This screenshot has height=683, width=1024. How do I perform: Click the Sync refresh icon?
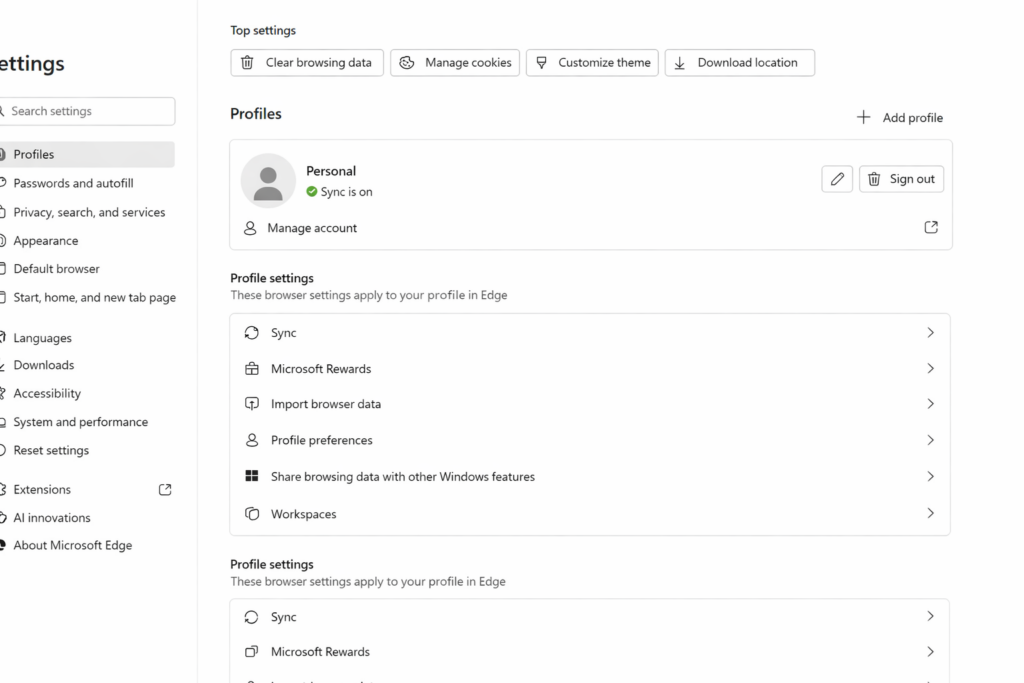pos(251,332)
